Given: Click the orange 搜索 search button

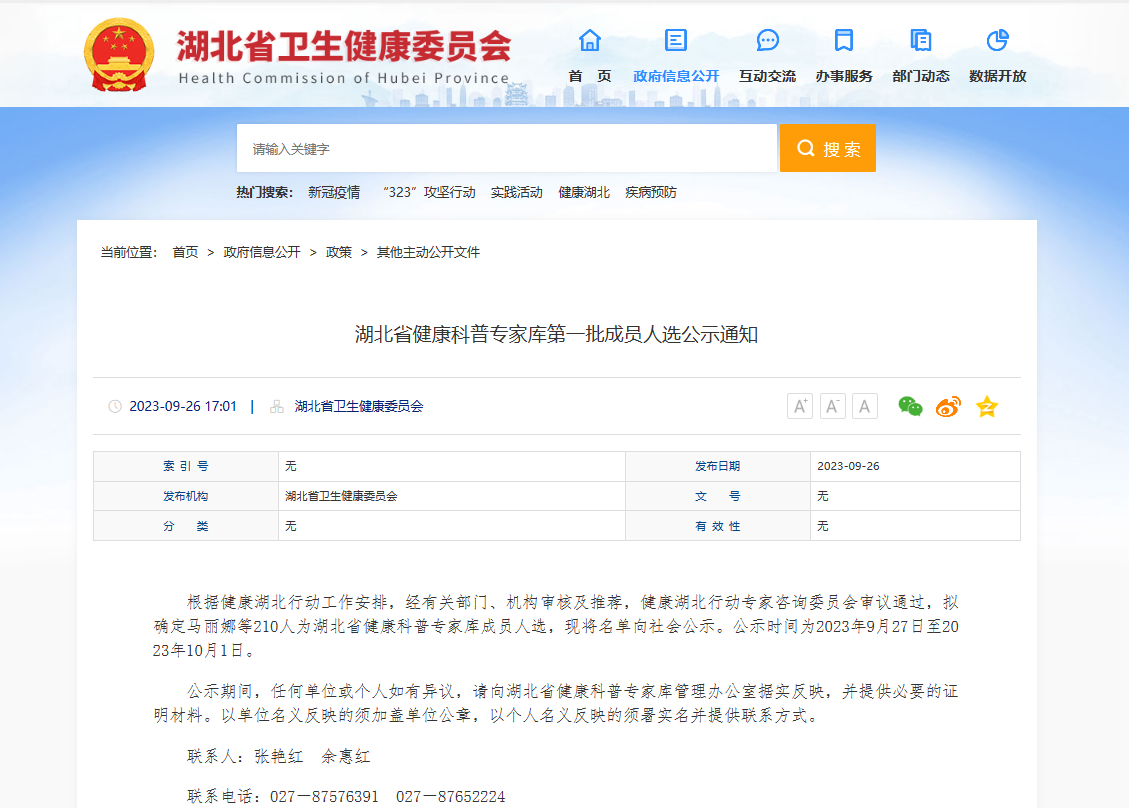Looking at the screenshot, I should [828, 148].
